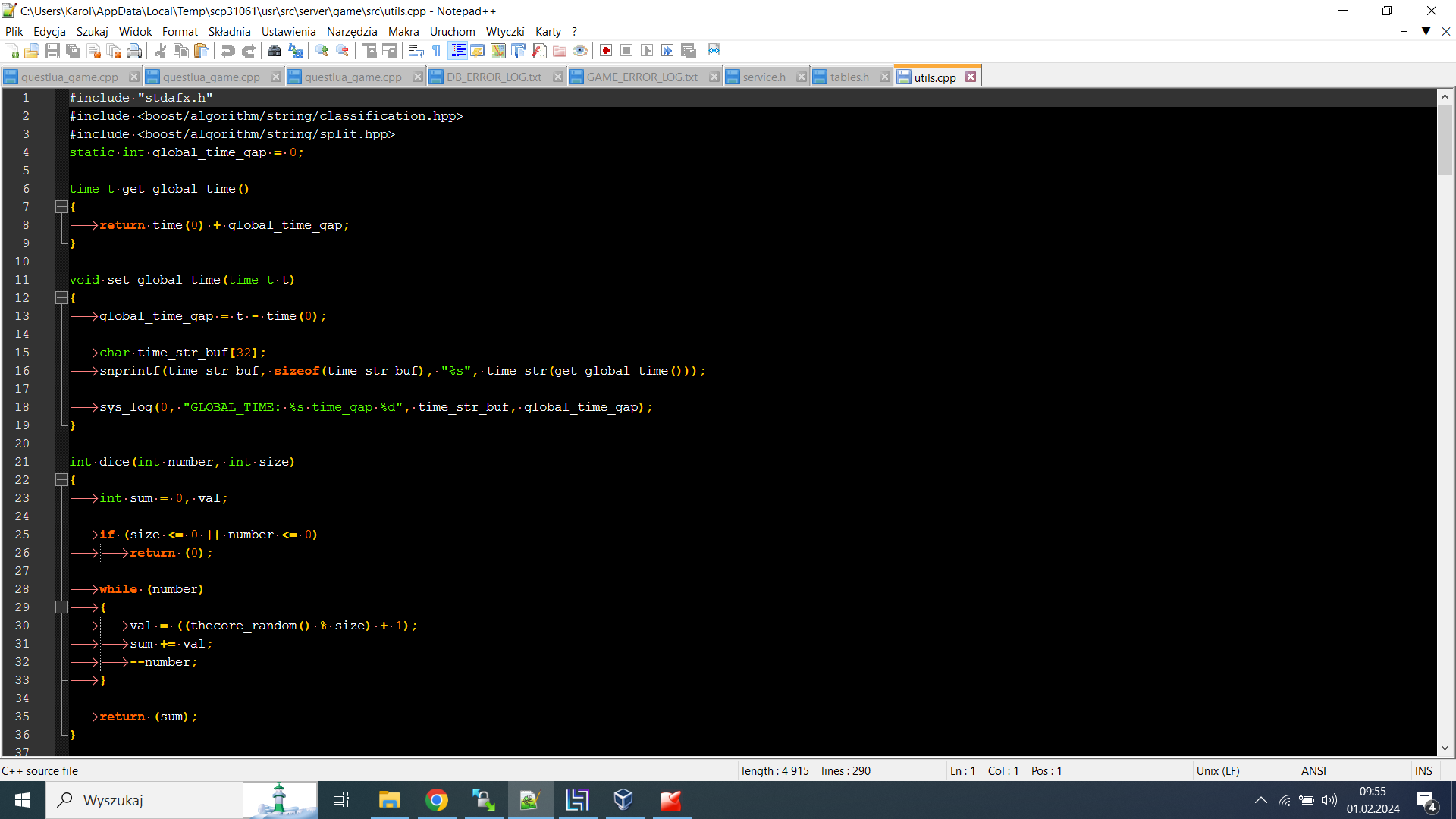
Task: Open the Wtyczki menu
Action: point(505,31)
